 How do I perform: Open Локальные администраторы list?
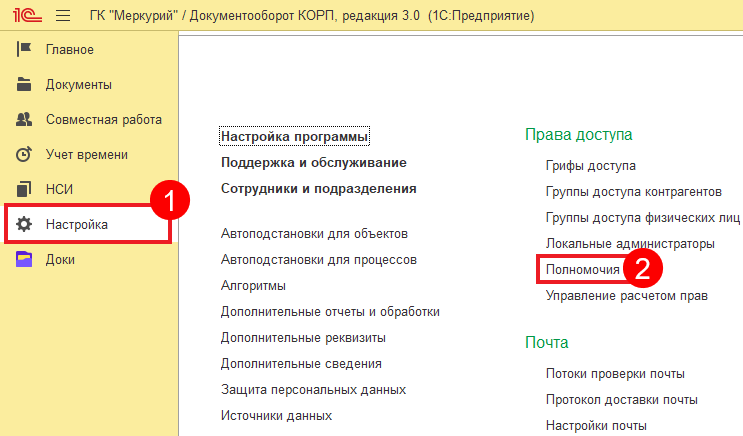[x=630, y=244]
